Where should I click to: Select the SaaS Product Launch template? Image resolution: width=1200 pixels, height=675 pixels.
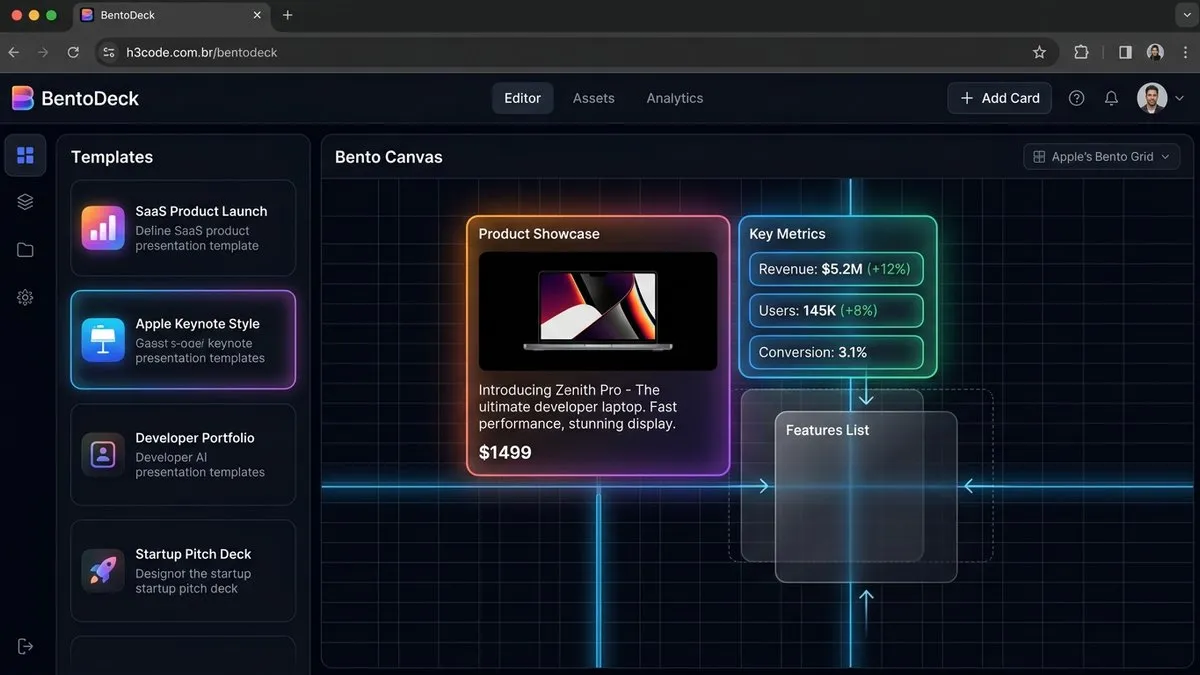click(x=183, y=228)
